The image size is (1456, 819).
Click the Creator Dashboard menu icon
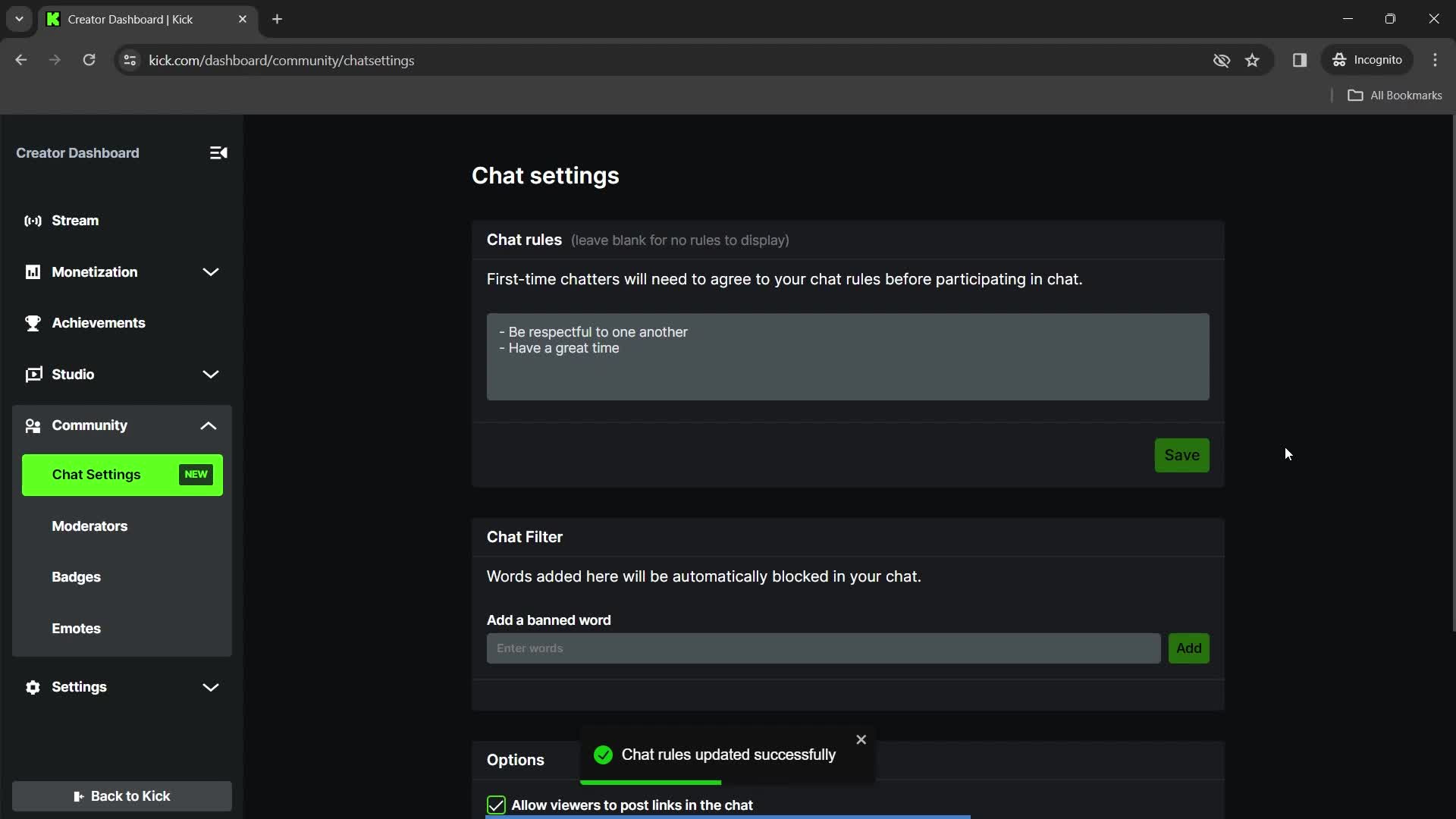click(x=219, y=152)
